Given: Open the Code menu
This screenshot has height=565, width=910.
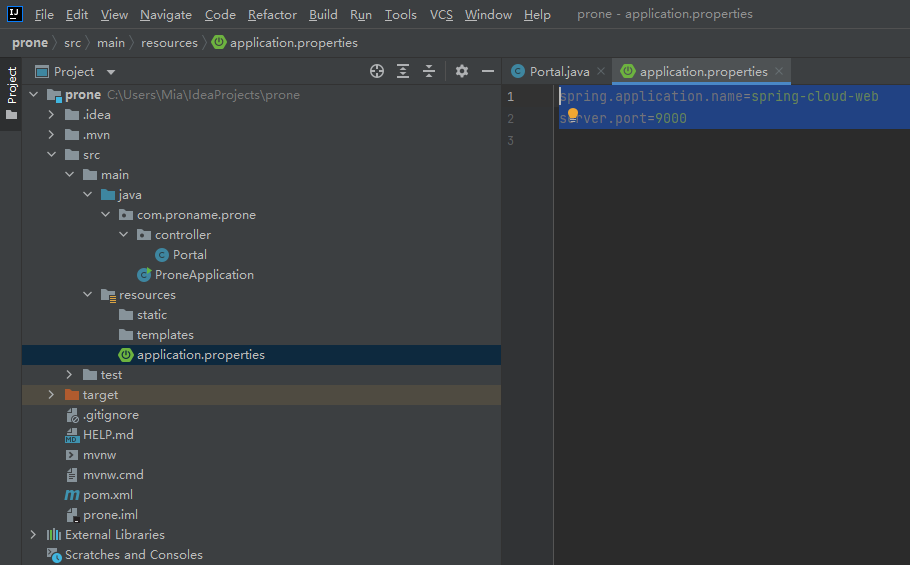Looking at the screenshot, I should pyautogui.click(x=220, y=15).
